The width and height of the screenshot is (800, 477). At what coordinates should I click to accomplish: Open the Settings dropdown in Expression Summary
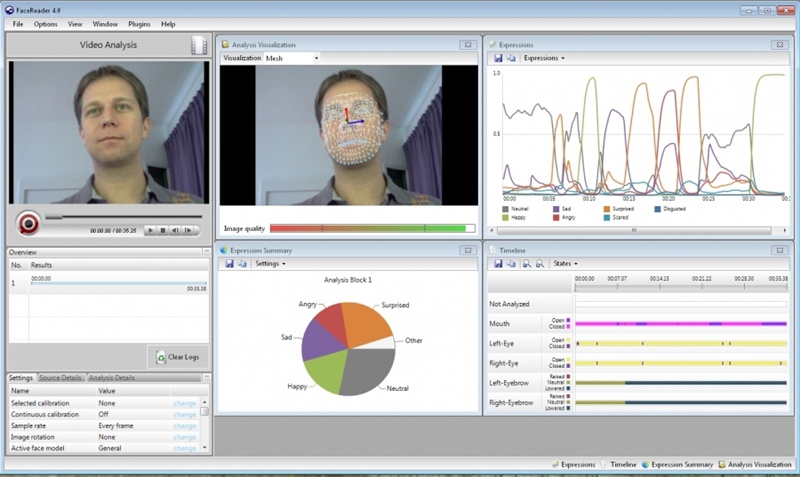(270, 264)
